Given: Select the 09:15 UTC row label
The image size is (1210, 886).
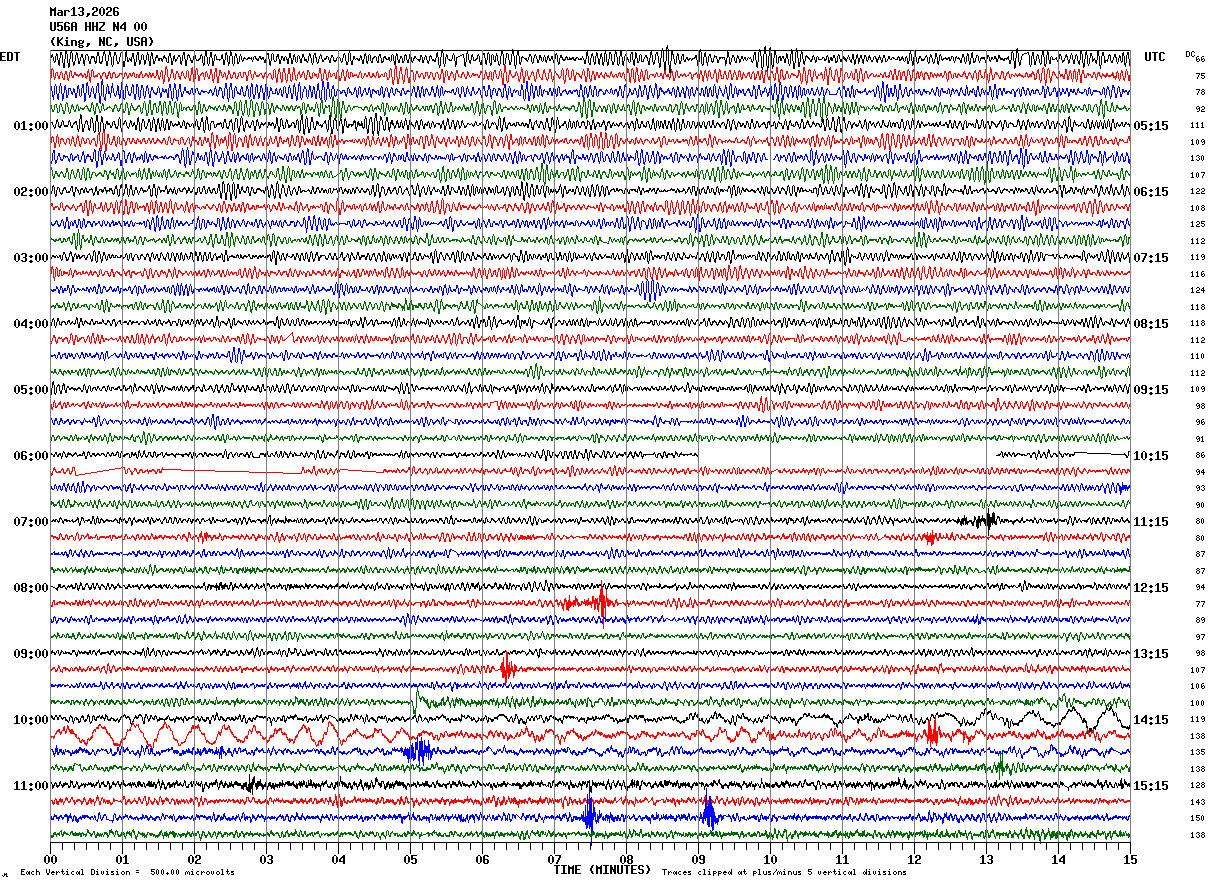Looking at the screenshot, I should click(x=1151, y=390).
